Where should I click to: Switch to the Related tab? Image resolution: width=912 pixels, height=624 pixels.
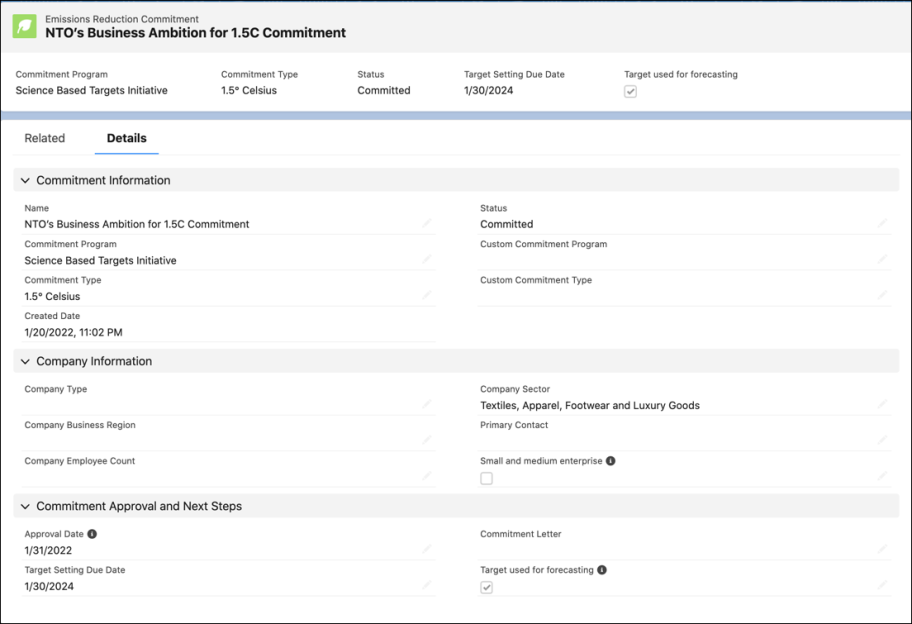[x=45, y=138]
